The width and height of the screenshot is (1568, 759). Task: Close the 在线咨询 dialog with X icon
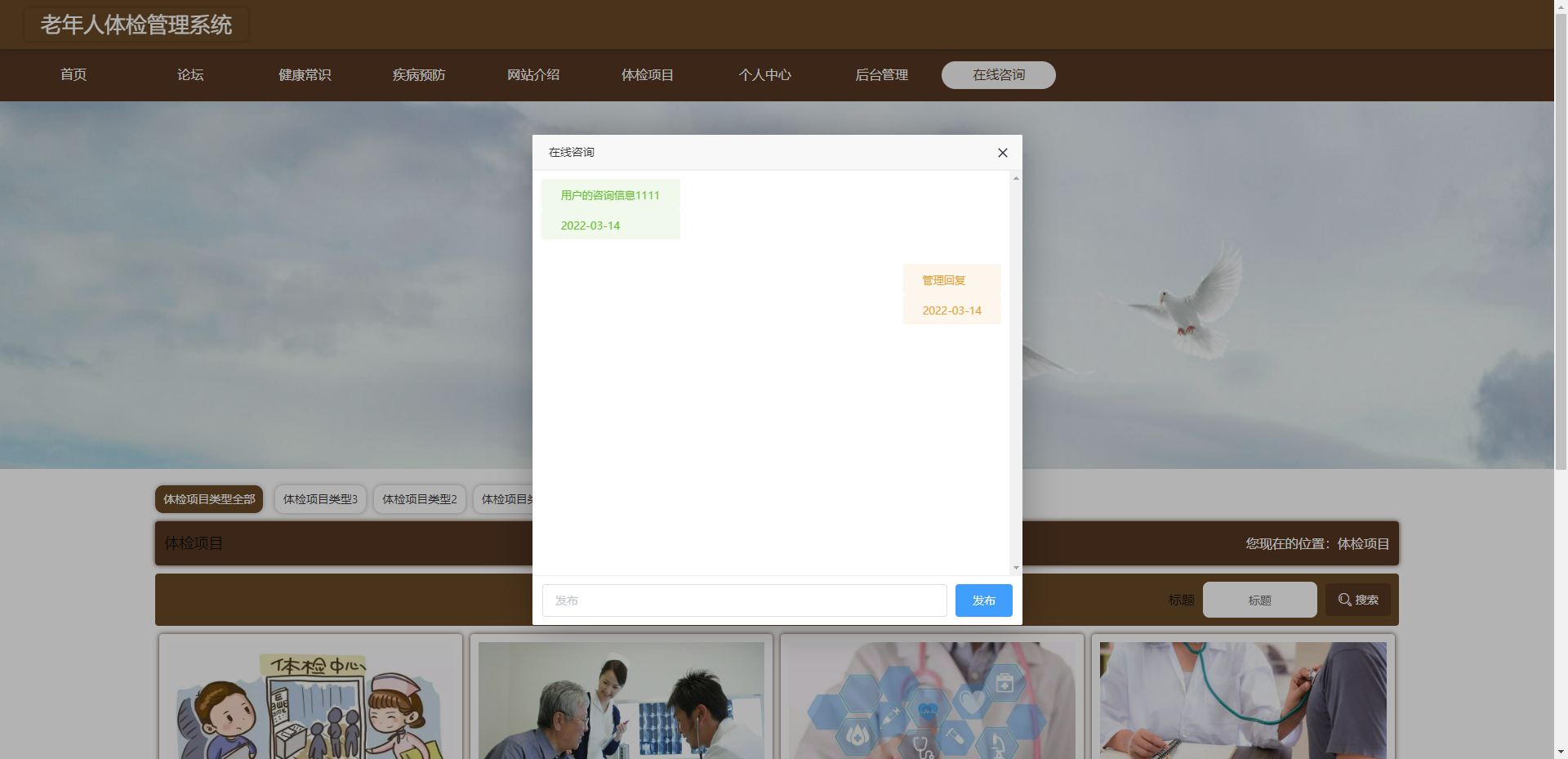point(1002,153)
